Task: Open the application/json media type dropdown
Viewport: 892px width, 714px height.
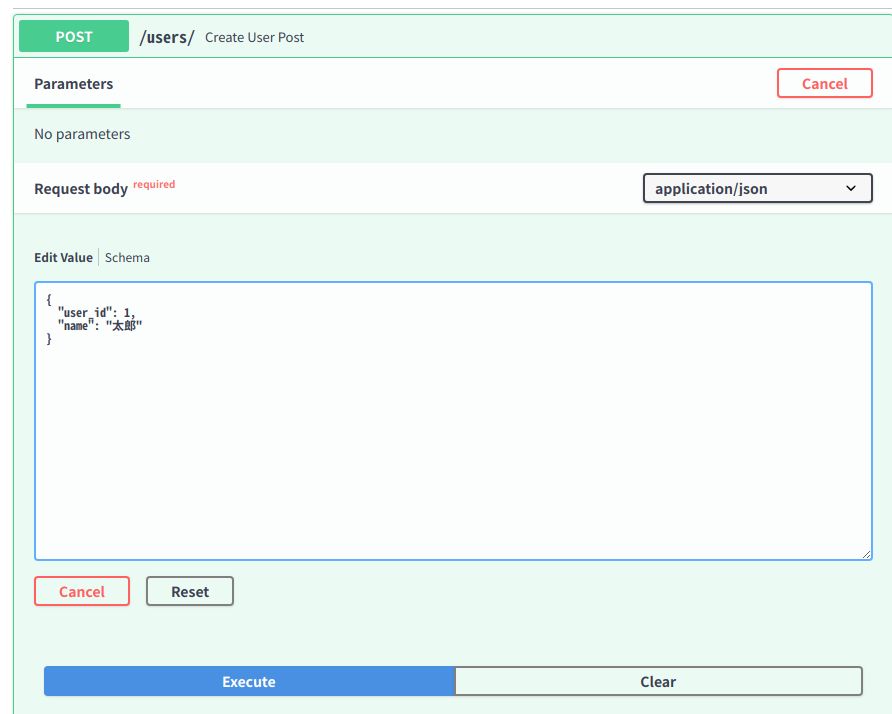Action: pyautogui.click(x=757, y=188)
